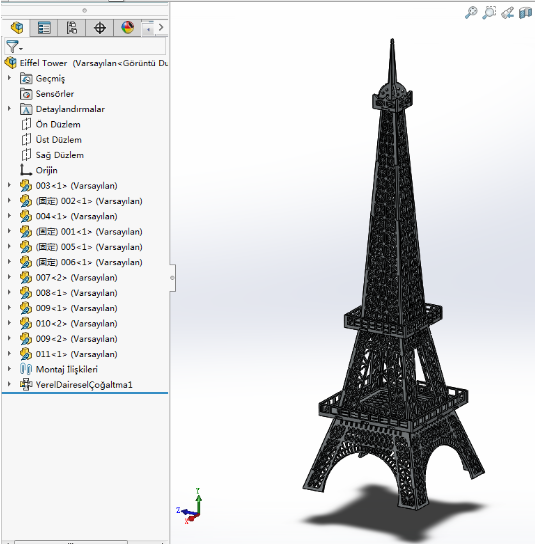Click the Previous View icon
Screen dimensions: 535x544
[x=508, y=13]
